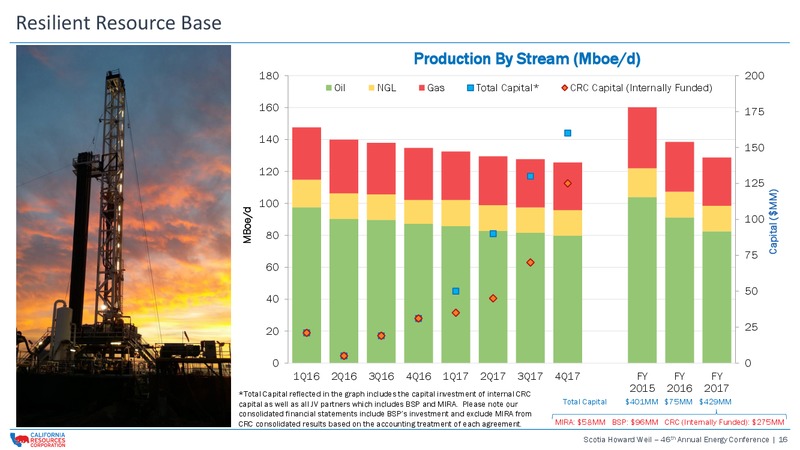The image size is (800, 450).
Task: Click the 2Q16 axis label
Action: point(344,376)
